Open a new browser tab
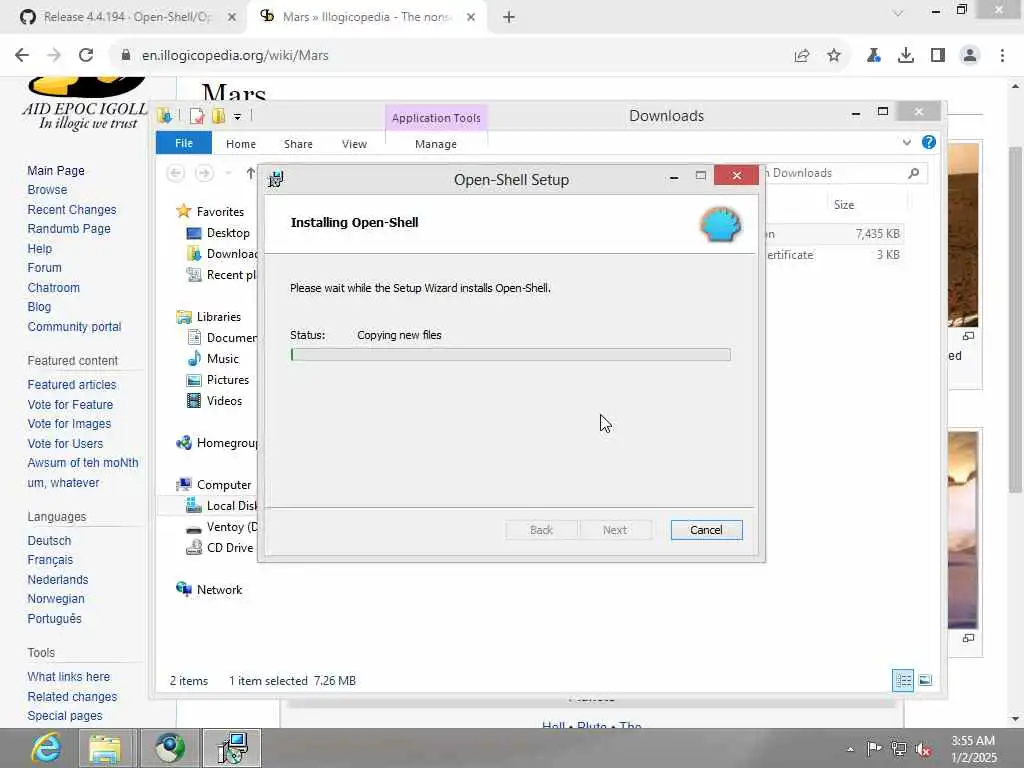This screenshot has width=1024, height=768. point(509,18)
